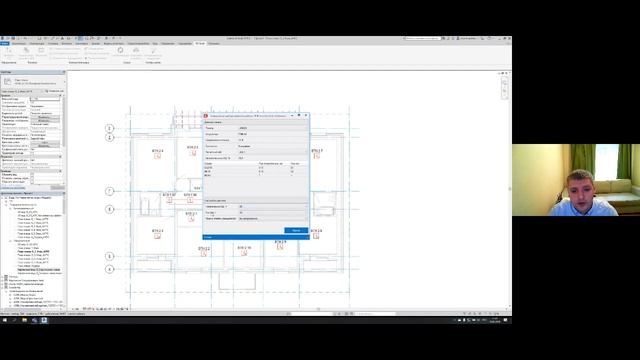Close the Project Browser panel
The image size is (640, 360).
[x=63, y=193]
